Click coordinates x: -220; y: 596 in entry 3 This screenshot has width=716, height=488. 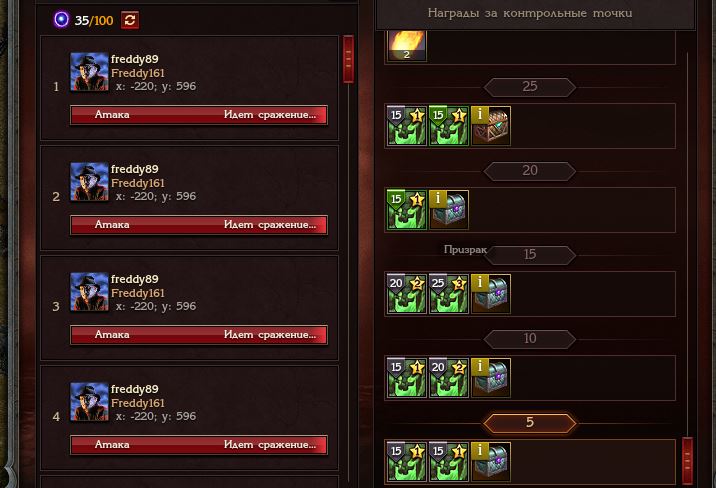156,306
